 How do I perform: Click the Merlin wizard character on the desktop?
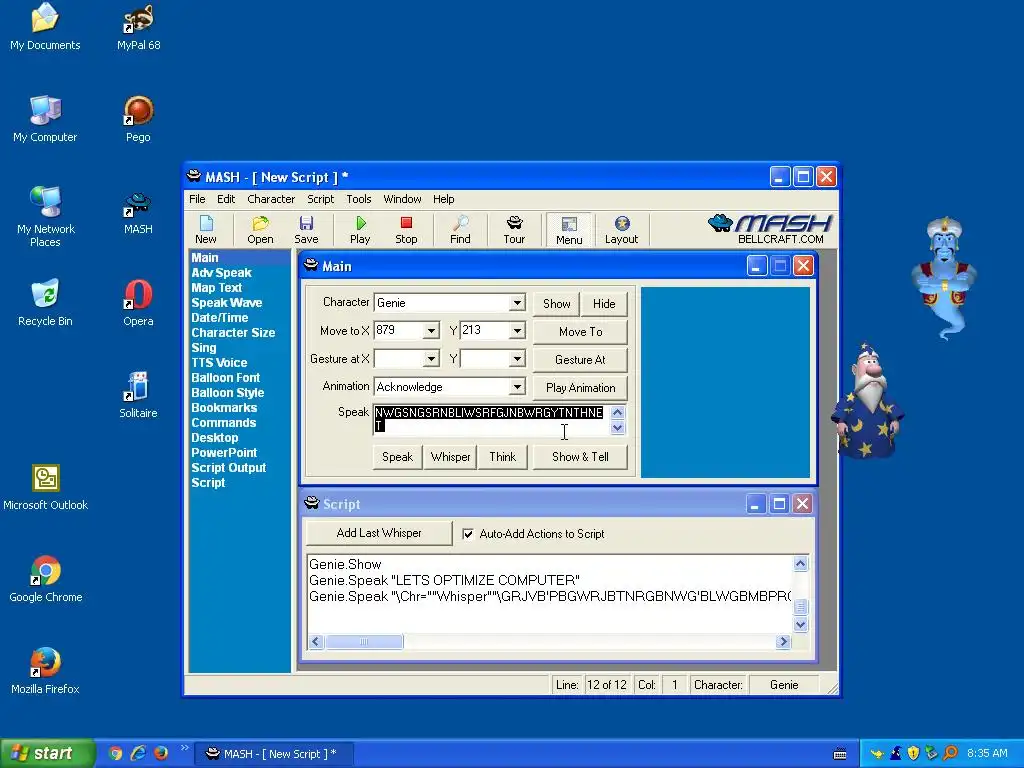click(868, 400)
